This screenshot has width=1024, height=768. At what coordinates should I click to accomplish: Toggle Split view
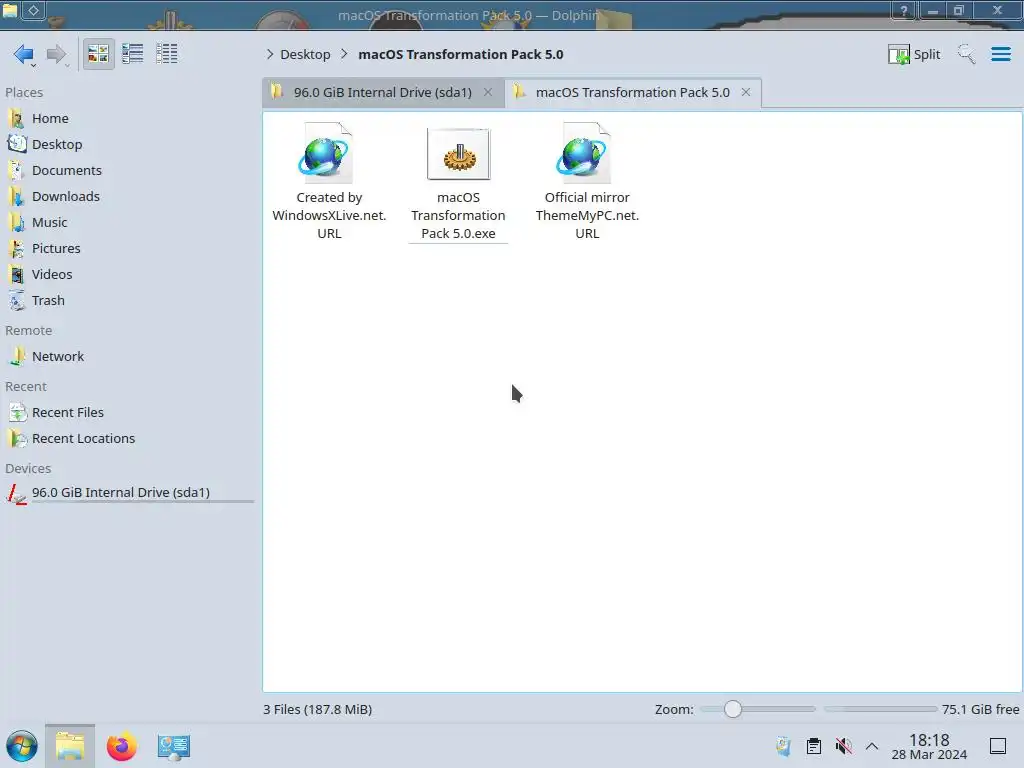[x=914, y=54]
